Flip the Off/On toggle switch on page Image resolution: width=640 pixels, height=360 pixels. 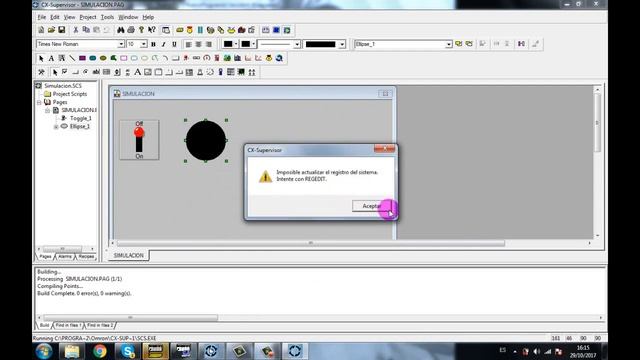(139, 140)
